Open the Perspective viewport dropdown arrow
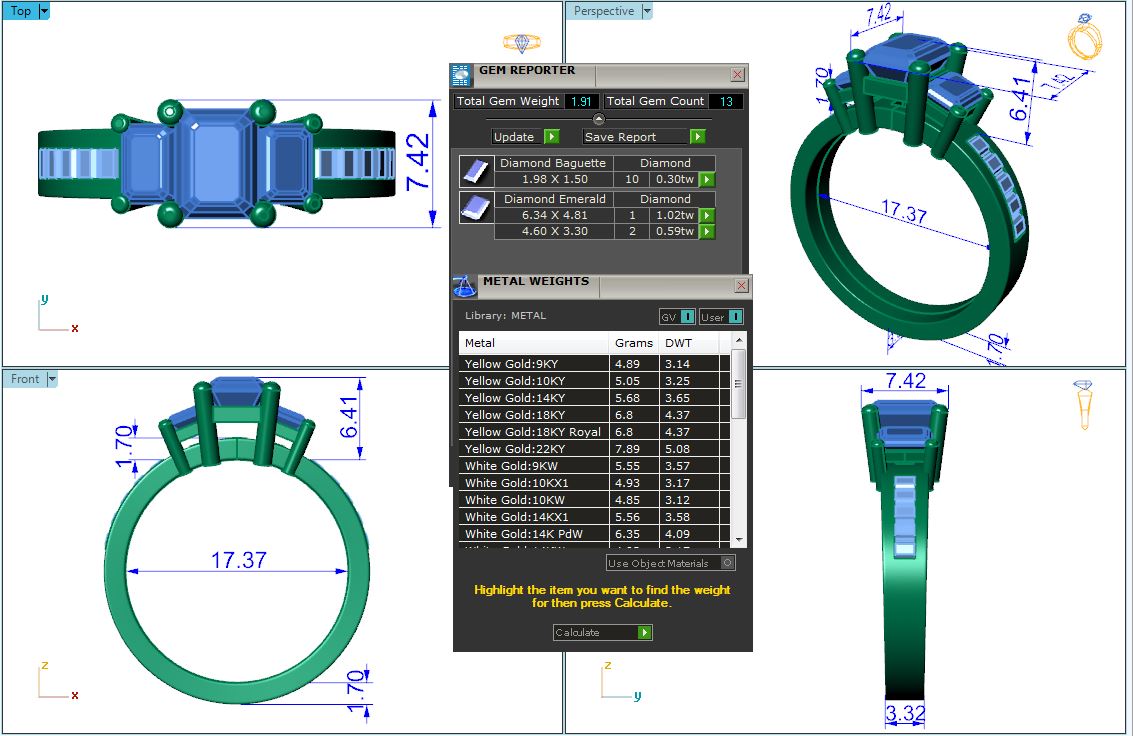Viewport: 1133px width, 736px height. pos(647,11)
